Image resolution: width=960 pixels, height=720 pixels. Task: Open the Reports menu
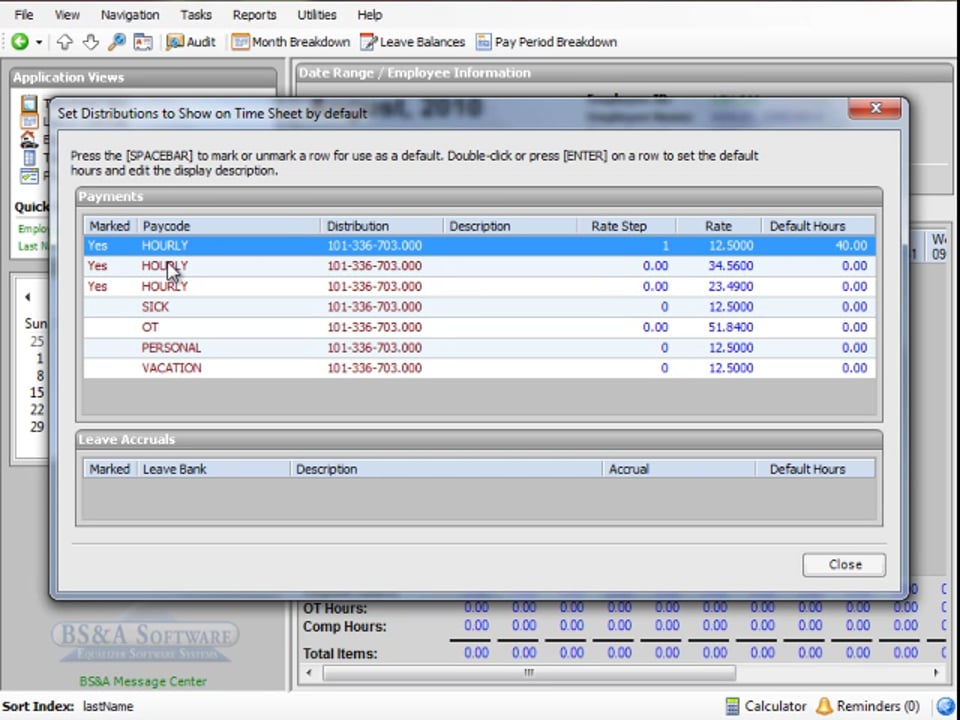tap(254, 15)
